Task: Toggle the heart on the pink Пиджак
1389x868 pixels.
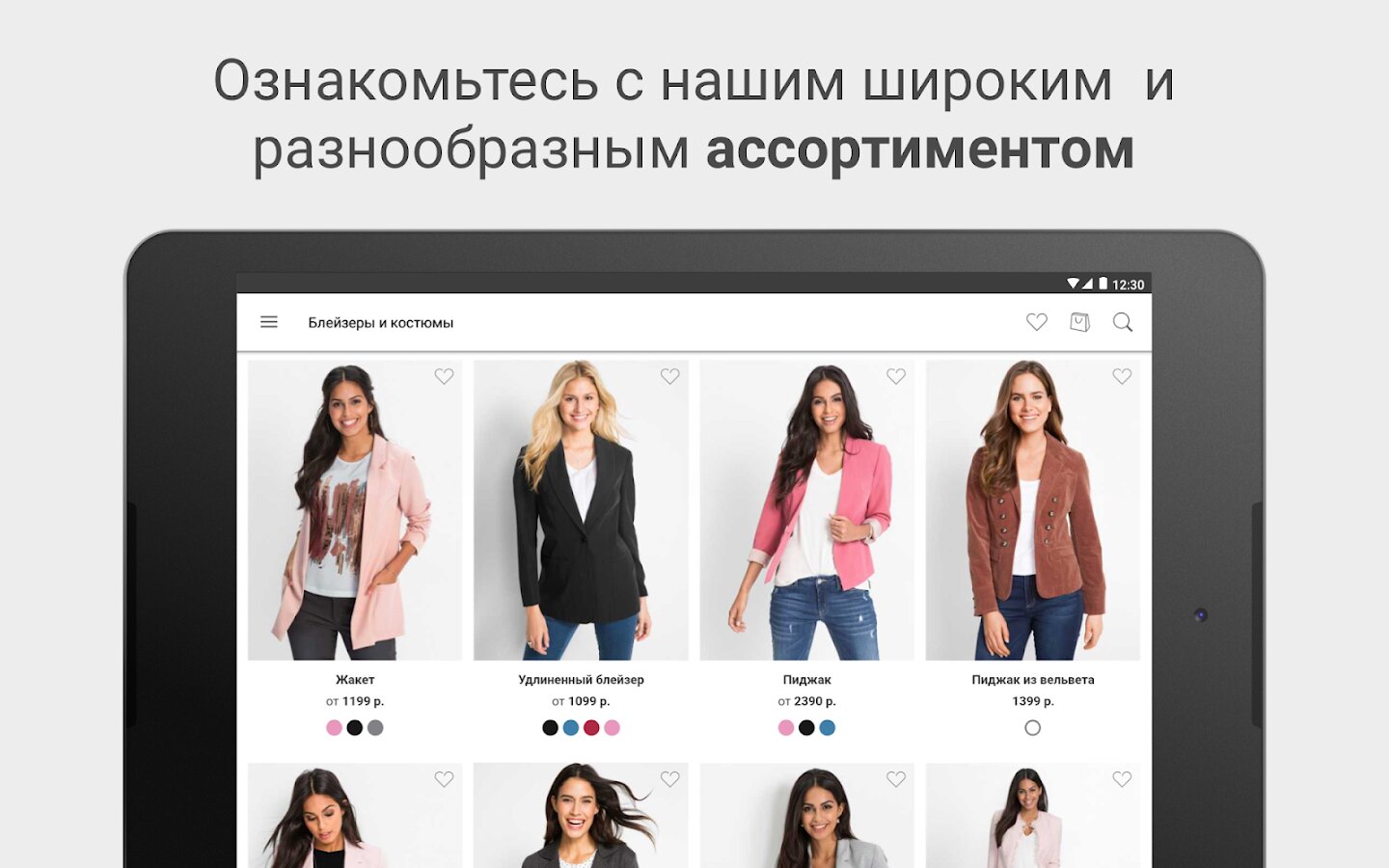Action: coord(896,376)
